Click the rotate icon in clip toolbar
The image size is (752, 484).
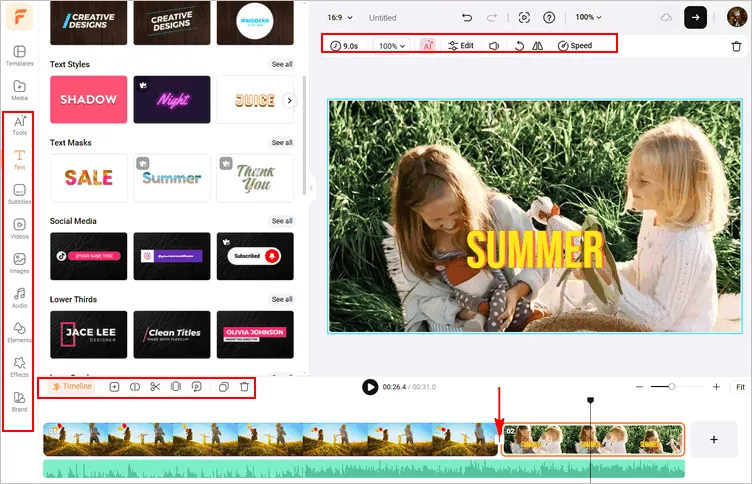click(518, 46)
